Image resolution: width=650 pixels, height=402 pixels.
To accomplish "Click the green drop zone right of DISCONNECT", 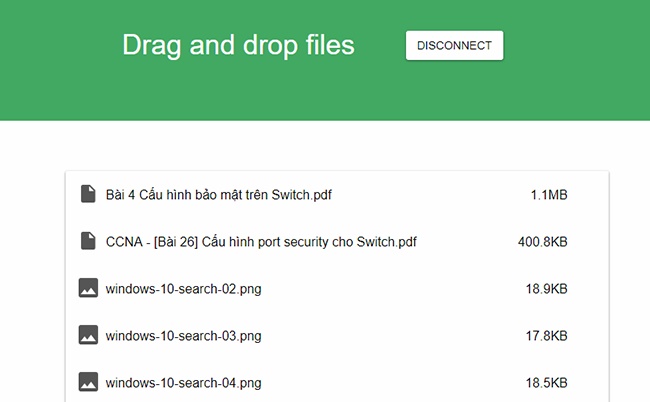I will [x=576, y=46].
